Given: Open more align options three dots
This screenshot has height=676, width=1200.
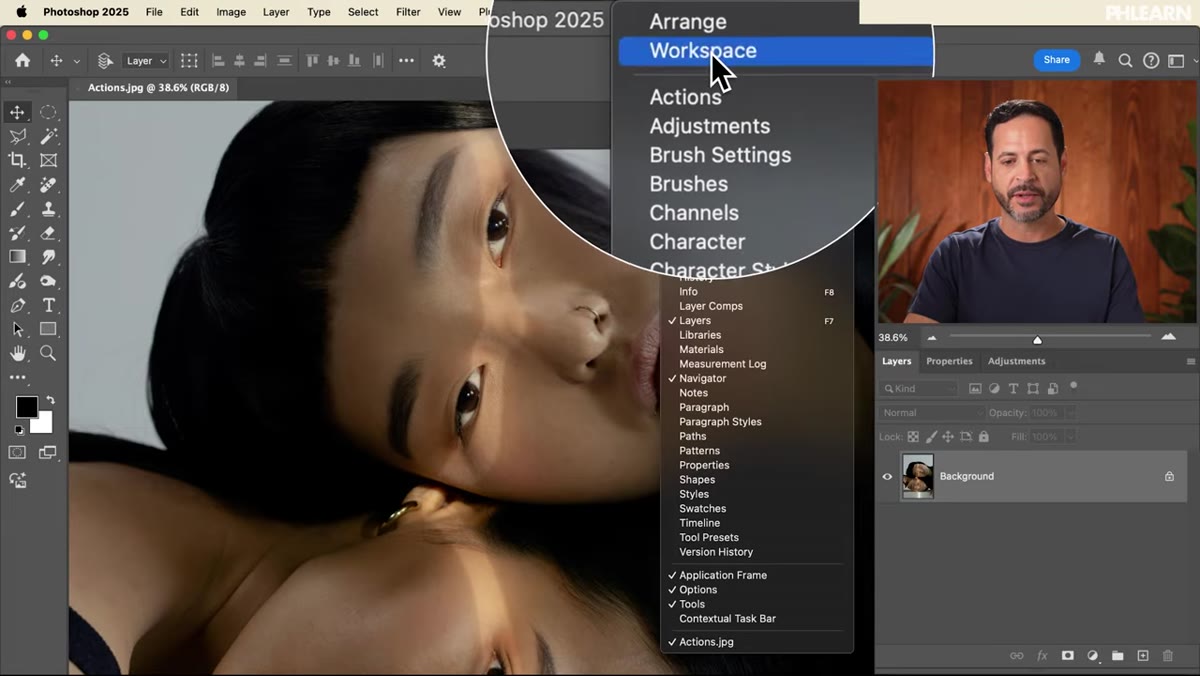Looking at the screenshot, I should 406,61.
